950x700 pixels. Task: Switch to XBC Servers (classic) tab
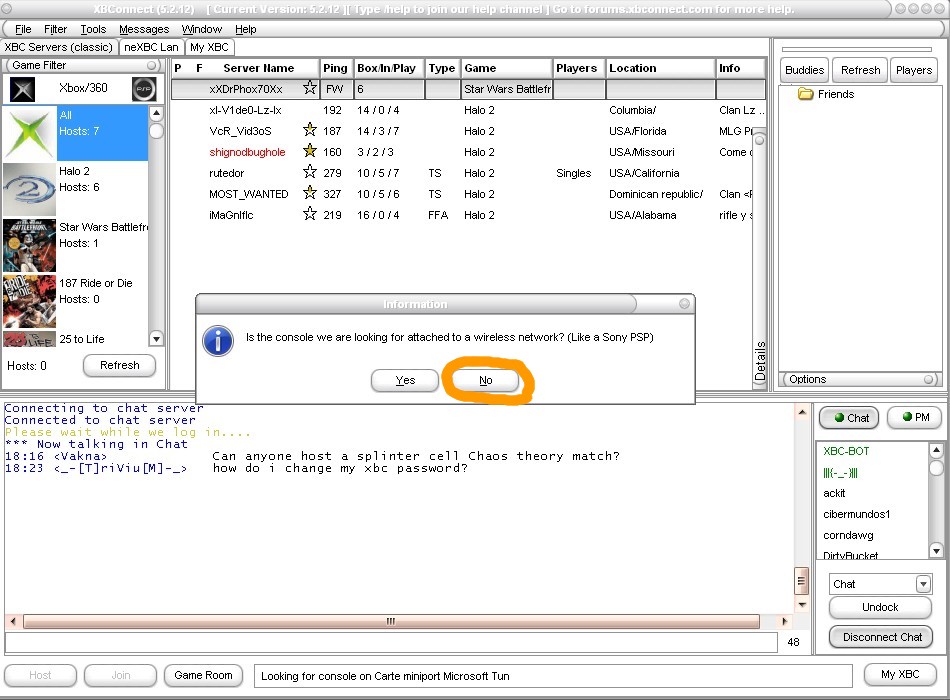(x=59, y=47)
